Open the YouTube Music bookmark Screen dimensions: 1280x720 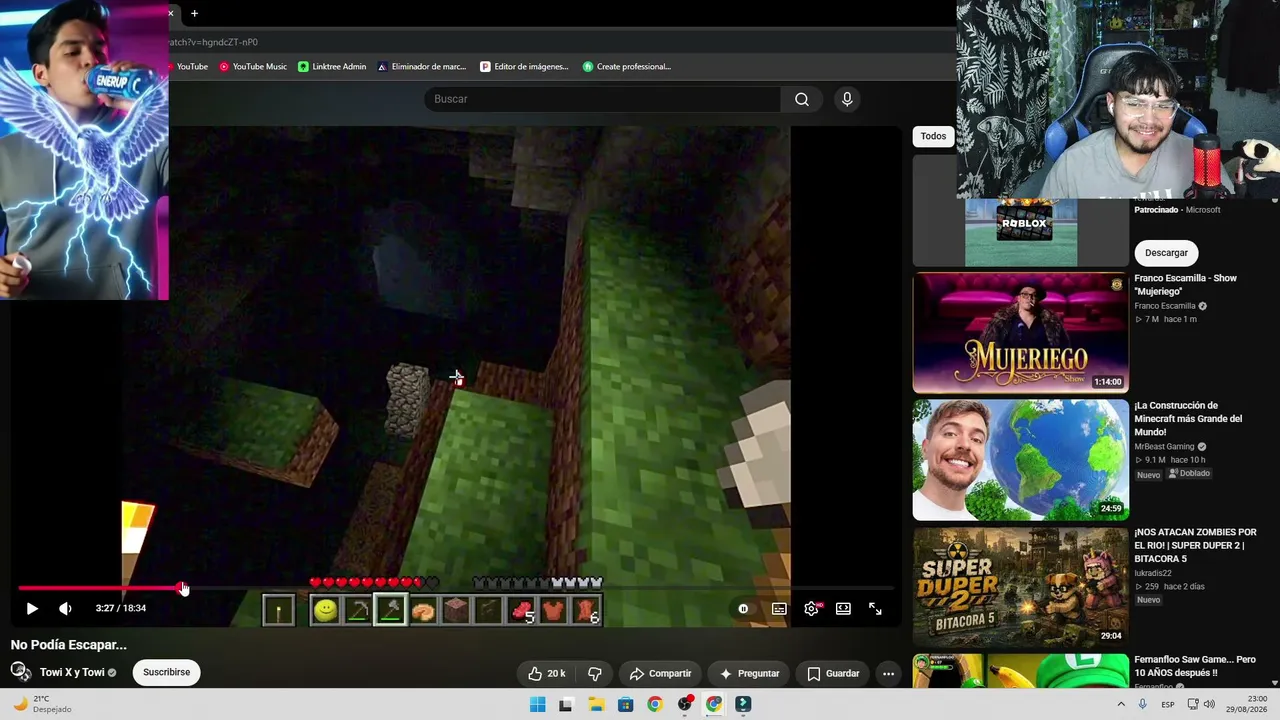point(253,67)
